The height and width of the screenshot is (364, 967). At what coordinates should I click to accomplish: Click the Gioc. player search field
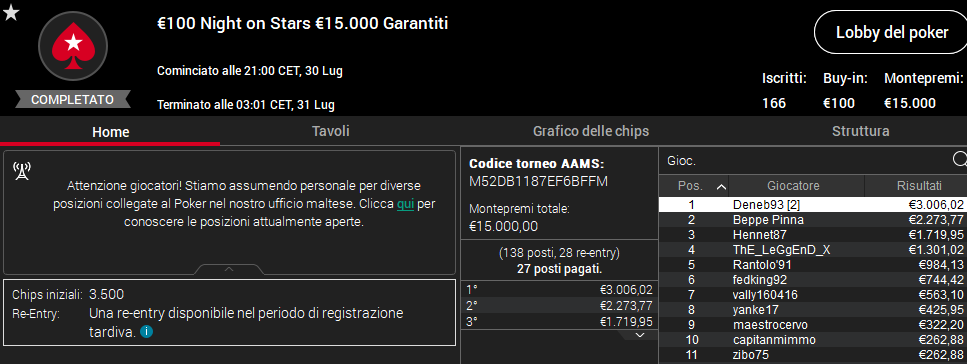[806, 160]
